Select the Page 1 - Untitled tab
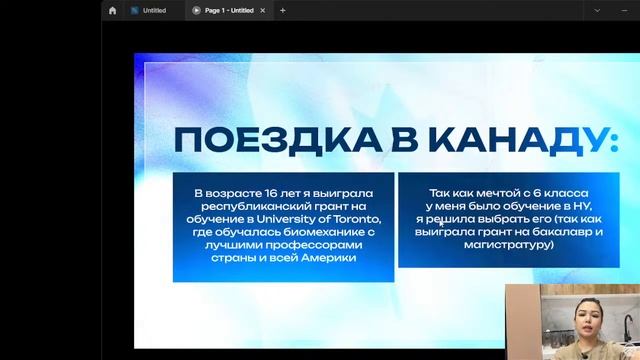The image size is (640, 360). tap(229, 11)
